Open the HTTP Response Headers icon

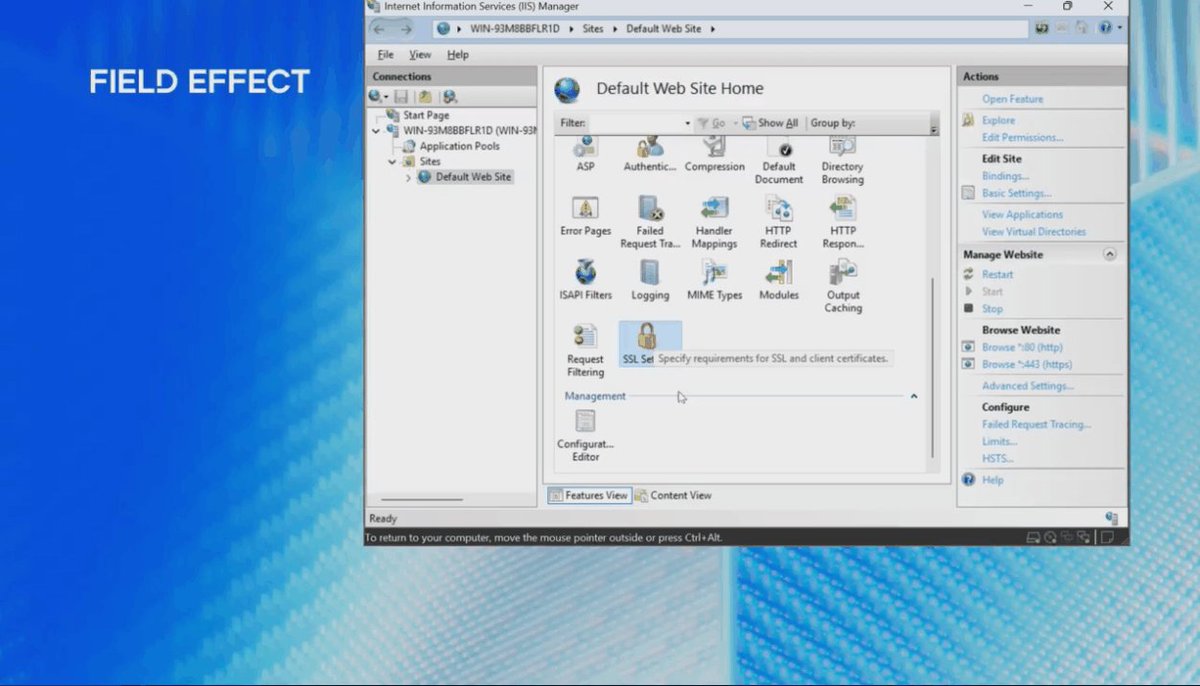(x=842, y=208)
